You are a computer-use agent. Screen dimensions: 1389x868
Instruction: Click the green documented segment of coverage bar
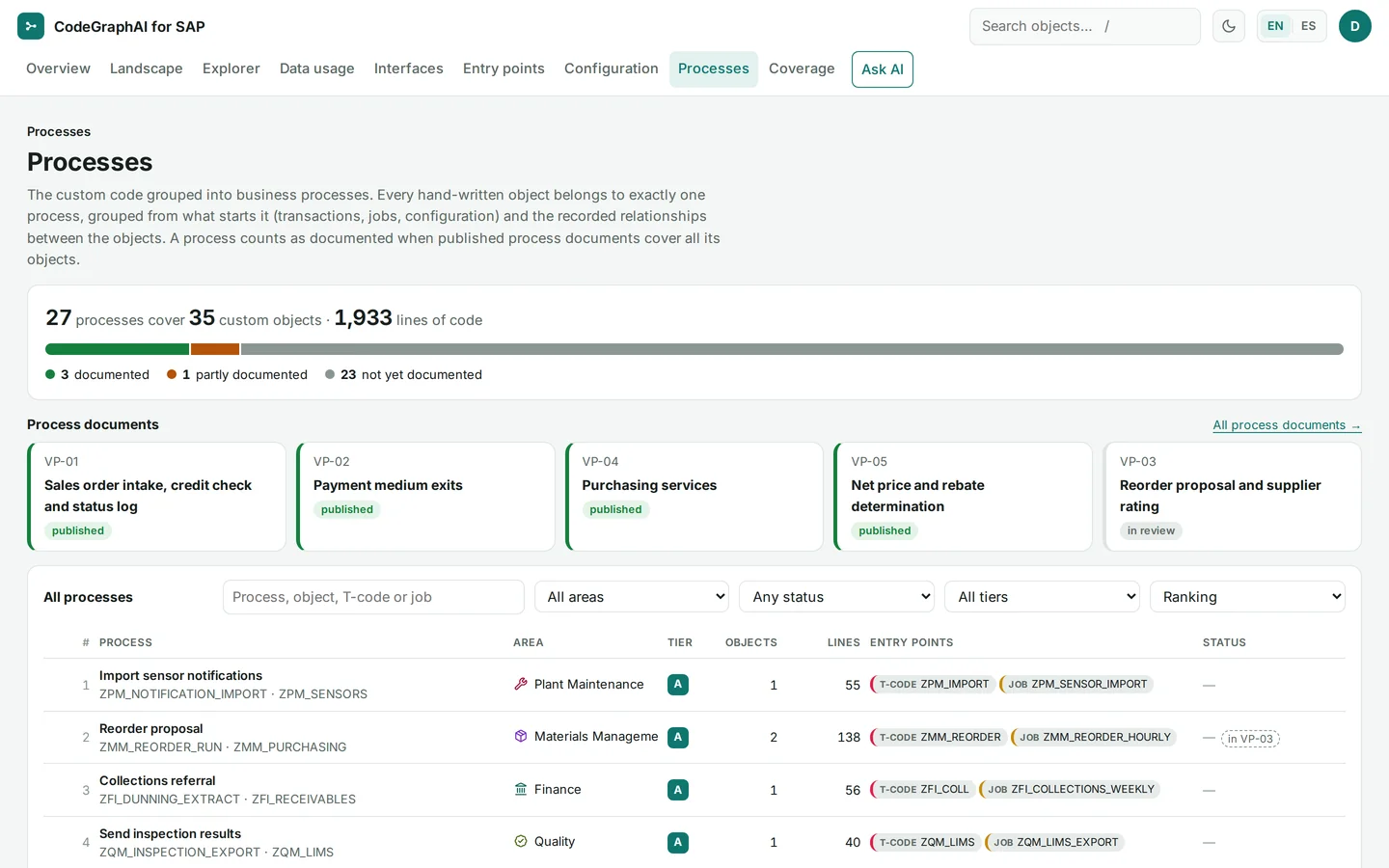[x=117, y=349]
